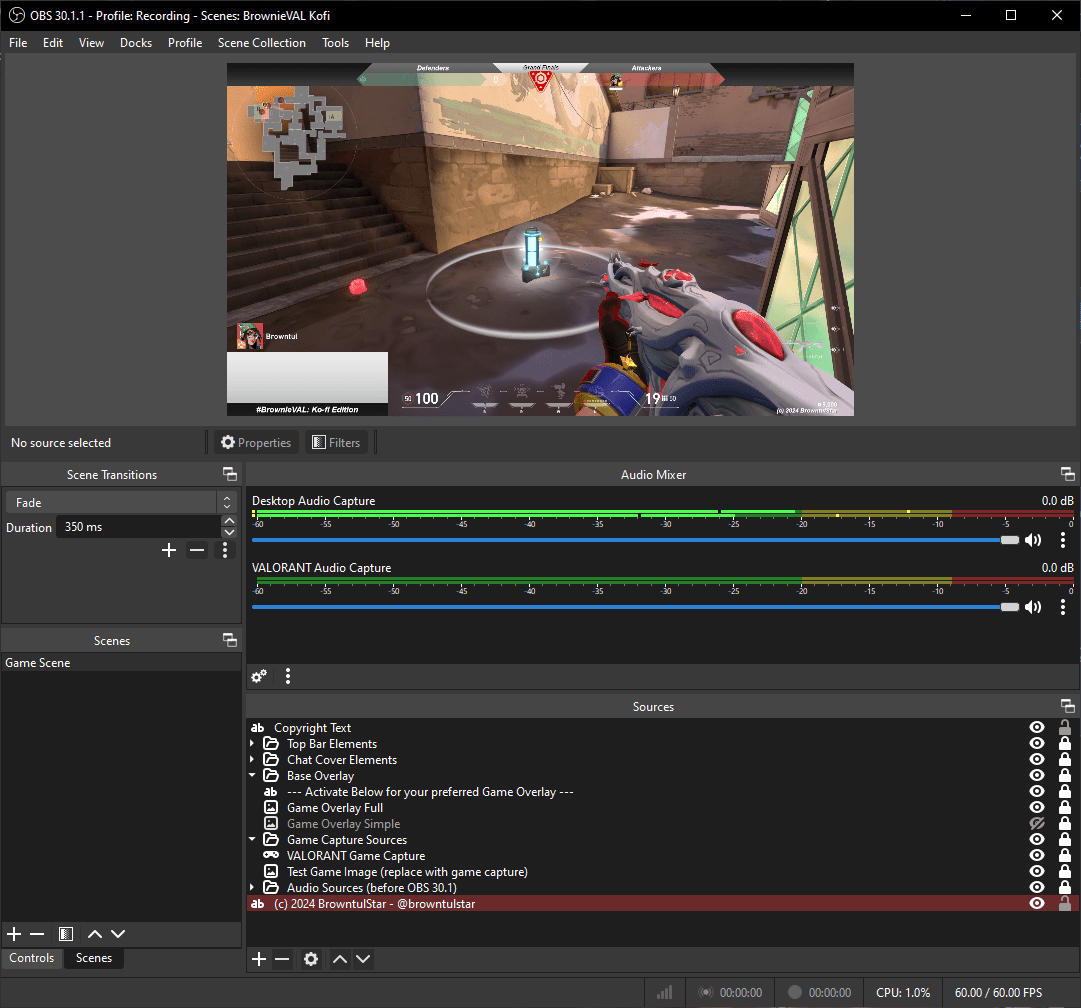Viewport: 1081px width, 1008px height.
Task: Undock the Audio Mixer panel
Action: click(x=1067, y=475)
